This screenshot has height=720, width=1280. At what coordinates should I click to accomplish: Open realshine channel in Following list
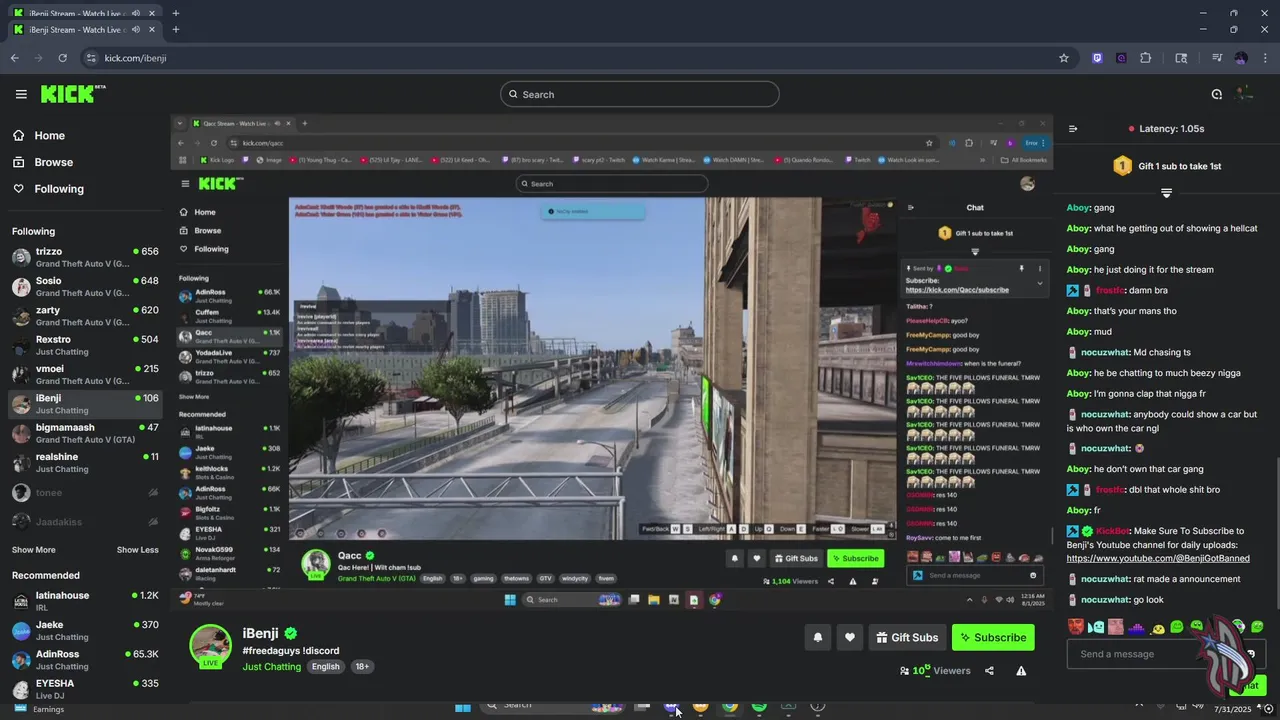(x=85, y=463)
